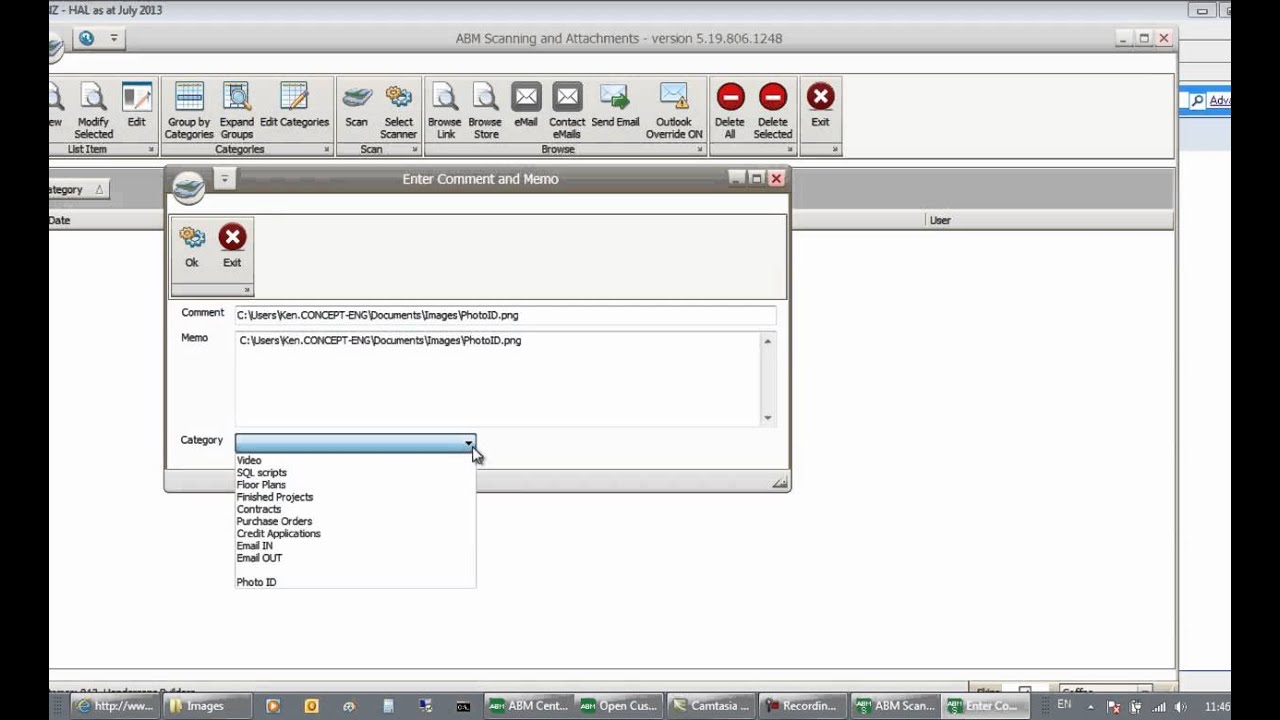Viewport: 1280px width, 720px height.
Task: Select Email OUT category
Action: 260,558
